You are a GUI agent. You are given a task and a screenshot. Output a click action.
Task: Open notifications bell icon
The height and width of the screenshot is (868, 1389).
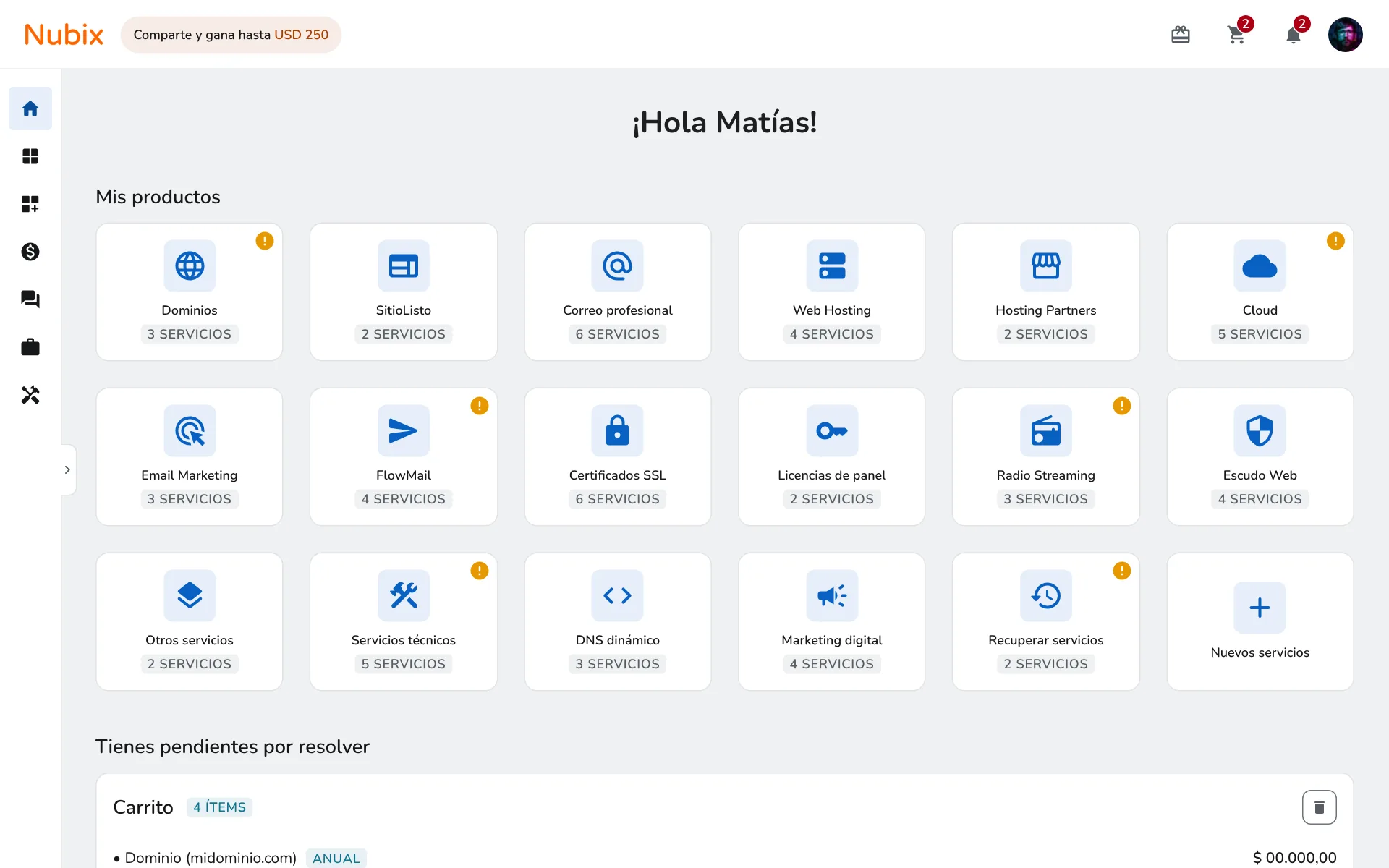click(1294, 35)
